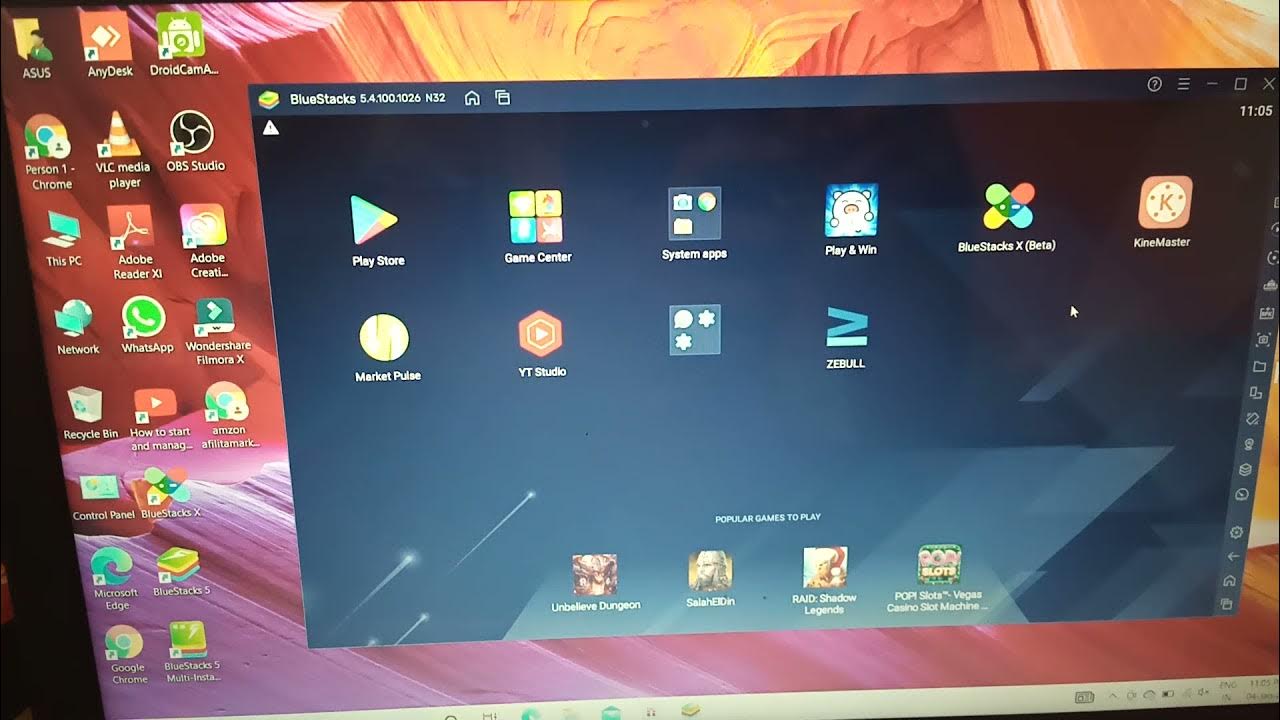Open the RAID: Shadow Legends game tile
This screenshot has height=720, width=1280.
pyautogui.click(x=825, y=568)
